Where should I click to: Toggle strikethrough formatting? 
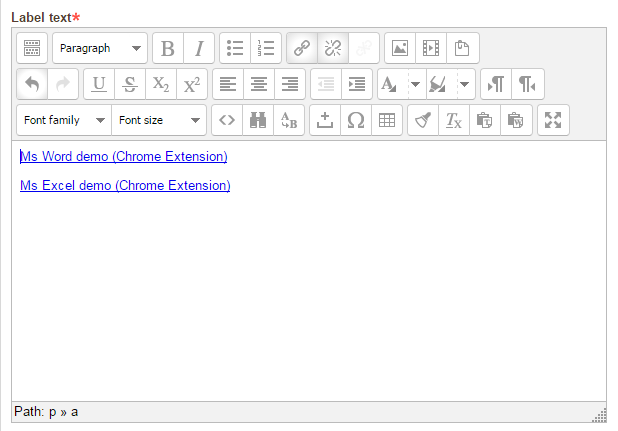pos(130,84)
